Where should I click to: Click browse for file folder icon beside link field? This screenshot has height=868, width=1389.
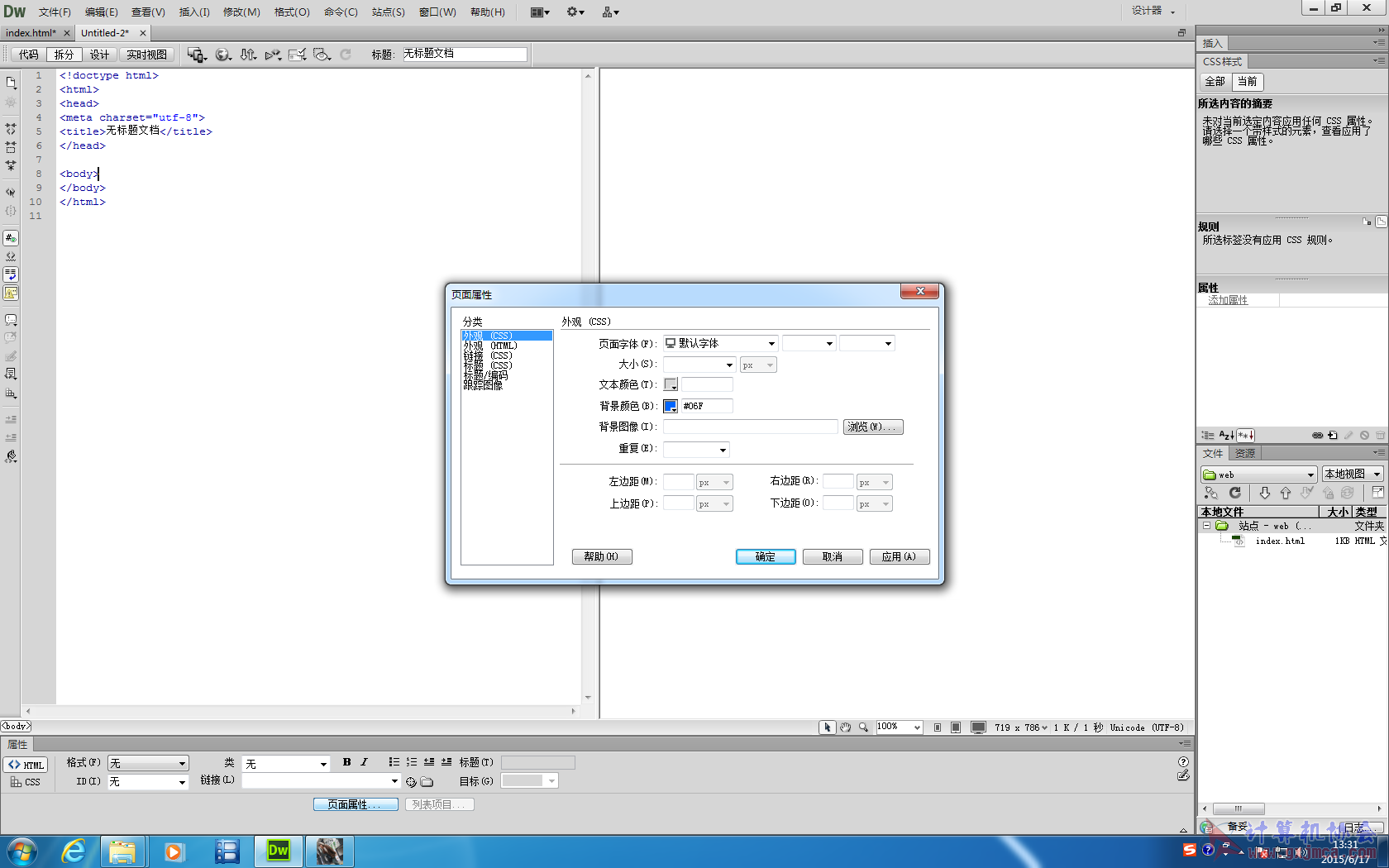tap(427, 781)
